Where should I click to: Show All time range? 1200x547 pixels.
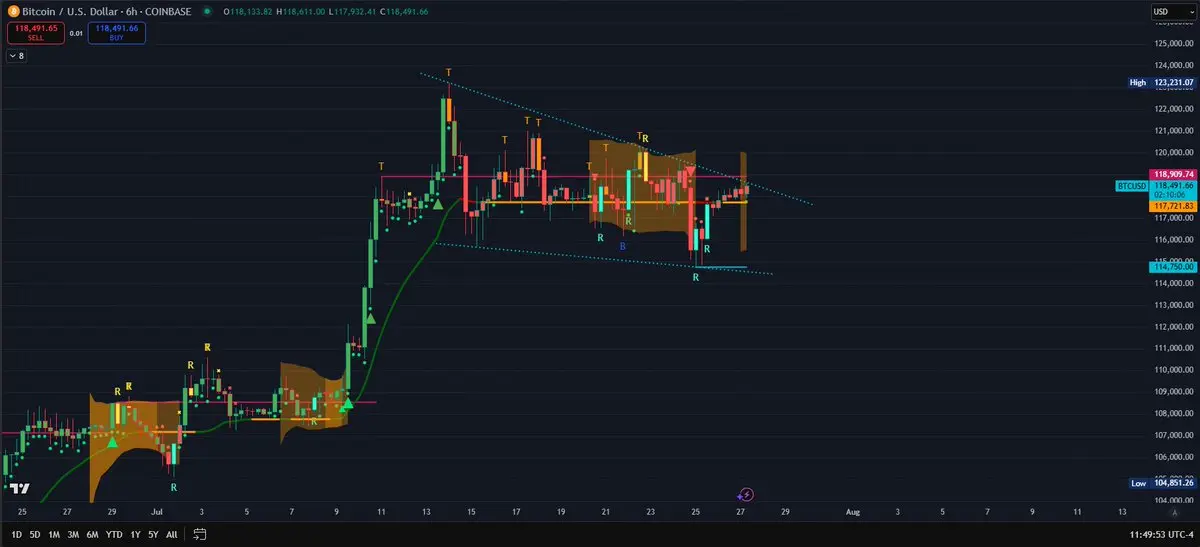coord(171,534)
